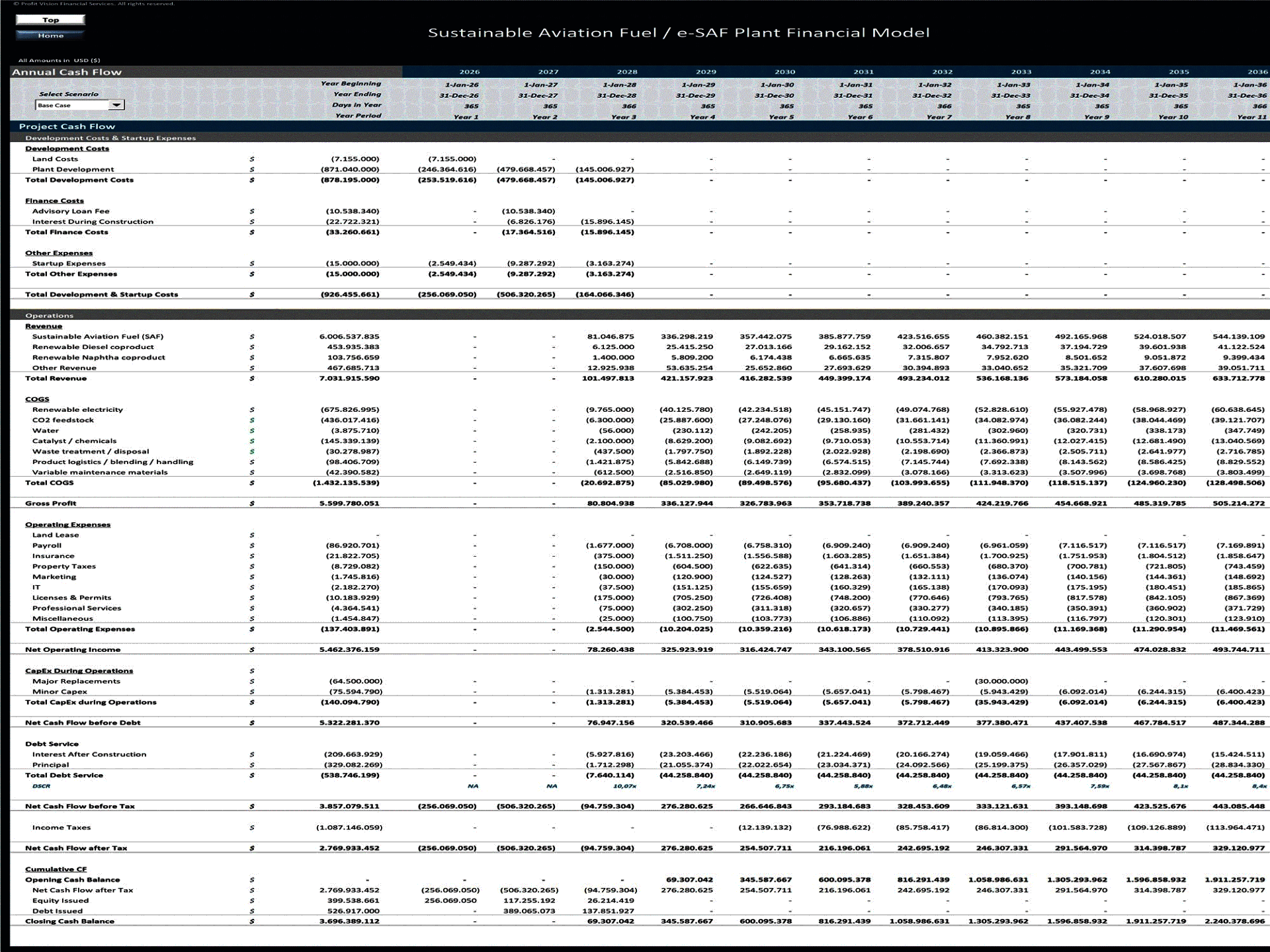Click Total Revenue value 7.031.915.590
1270x952 pixels.
click(349, 378)
